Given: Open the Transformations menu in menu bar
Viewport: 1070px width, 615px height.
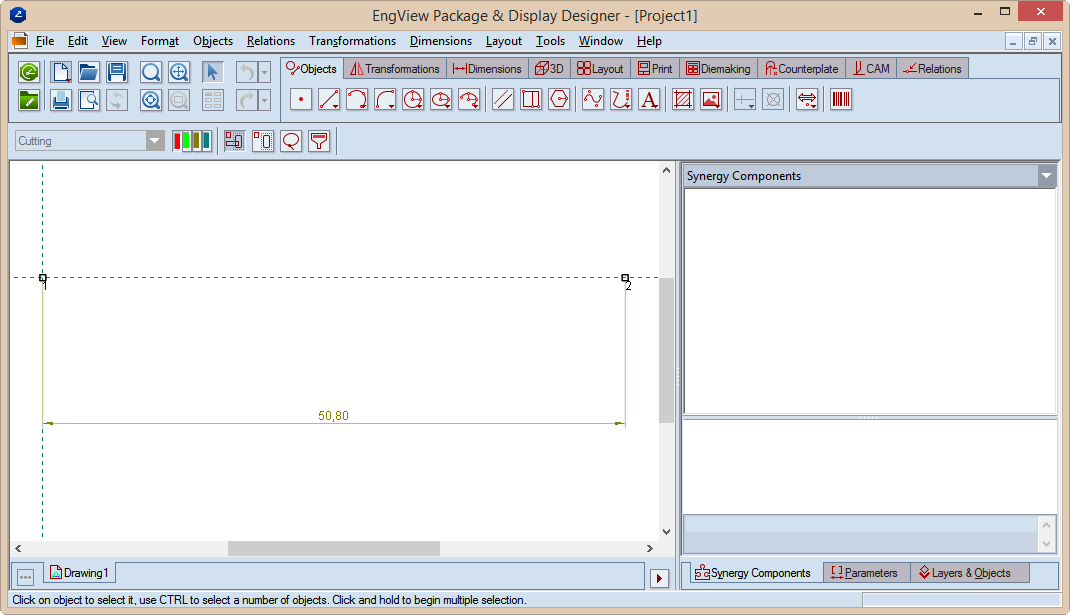Looking at the screenshot, I should click(x=352, y=41).
